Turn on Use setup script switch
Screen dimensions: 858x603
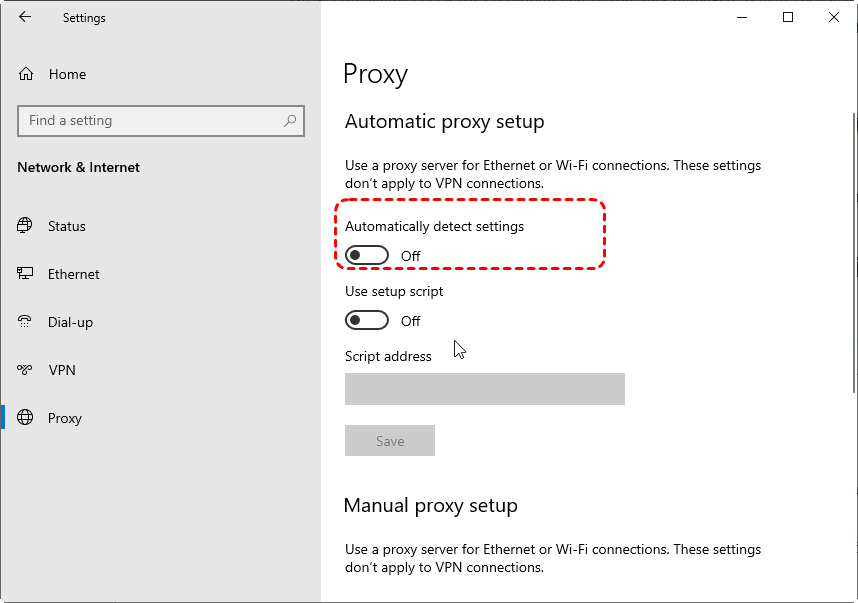(x=367, y=321)
